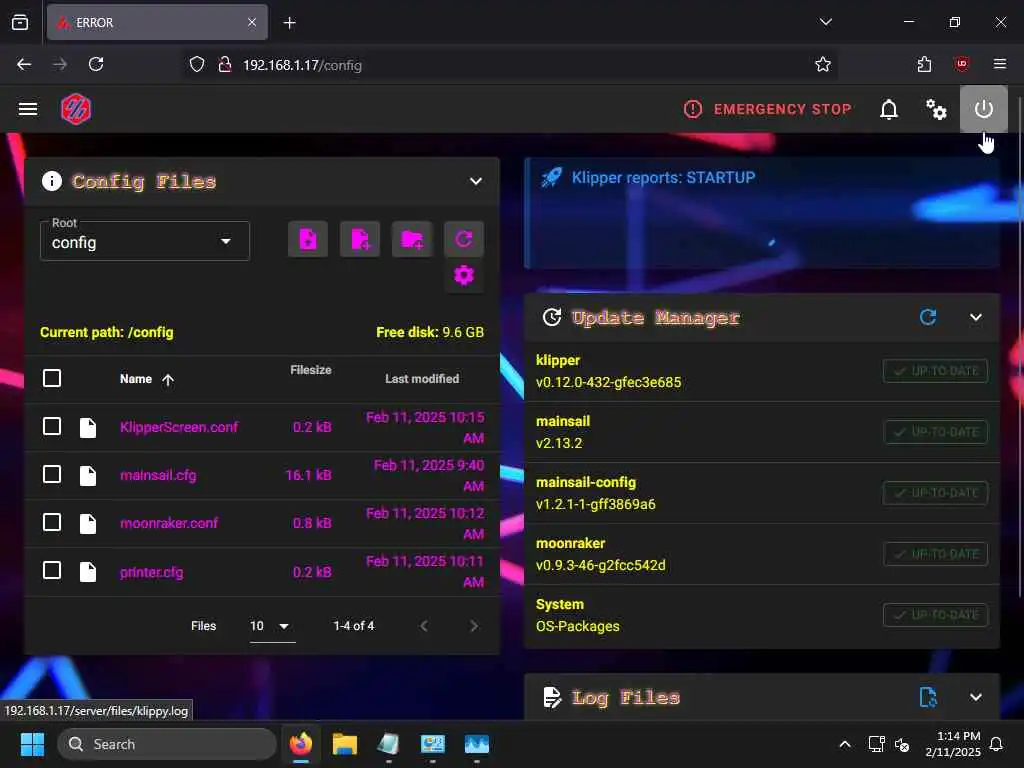Open taskbar clock and date
1024x768 pixels.
point(953,744)
